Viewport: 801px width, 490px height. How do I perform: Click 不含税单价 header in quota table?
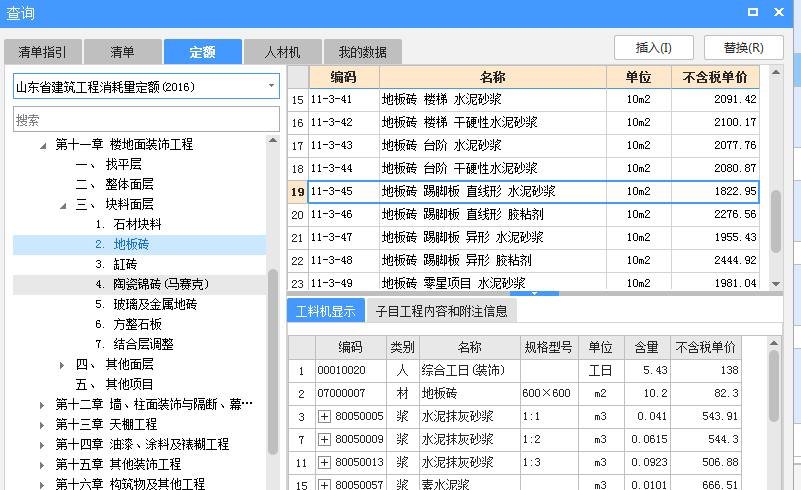[x=715, y=77]
